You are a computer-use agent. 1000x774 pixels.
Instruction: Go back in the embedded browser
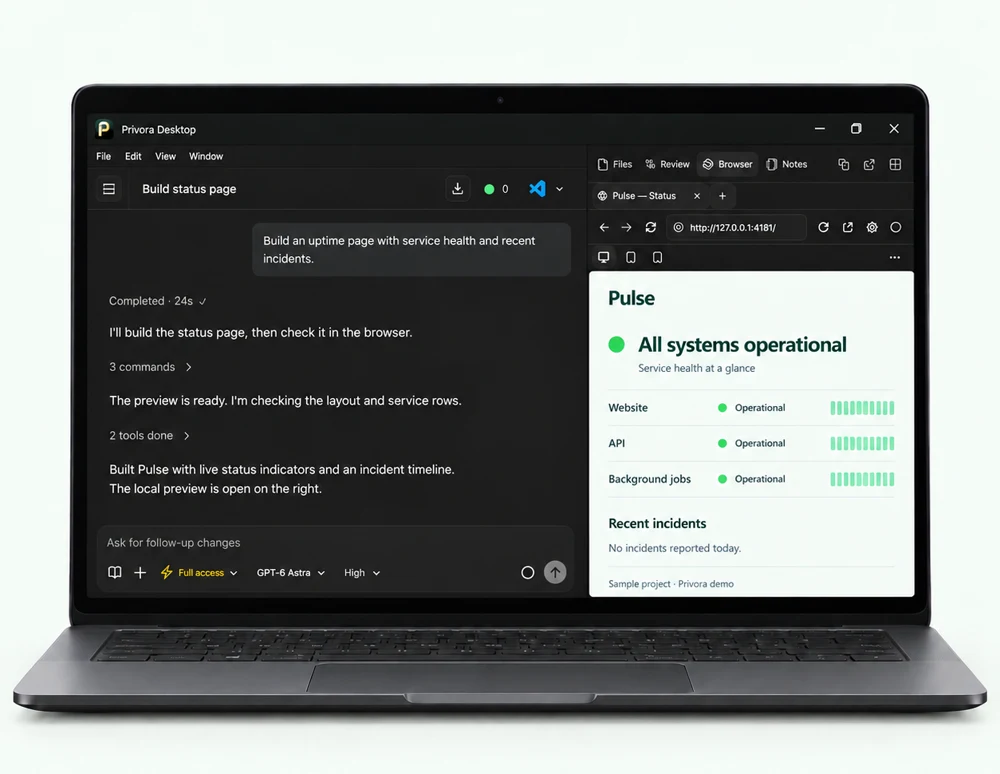tap(604, 228)
